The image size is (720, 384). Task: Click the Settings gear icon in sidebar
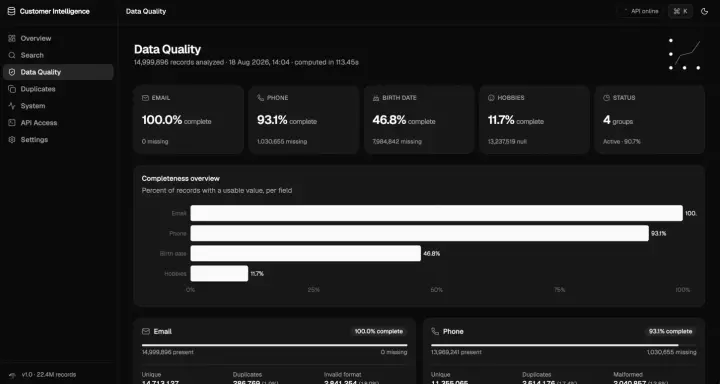tap(12, 140)
